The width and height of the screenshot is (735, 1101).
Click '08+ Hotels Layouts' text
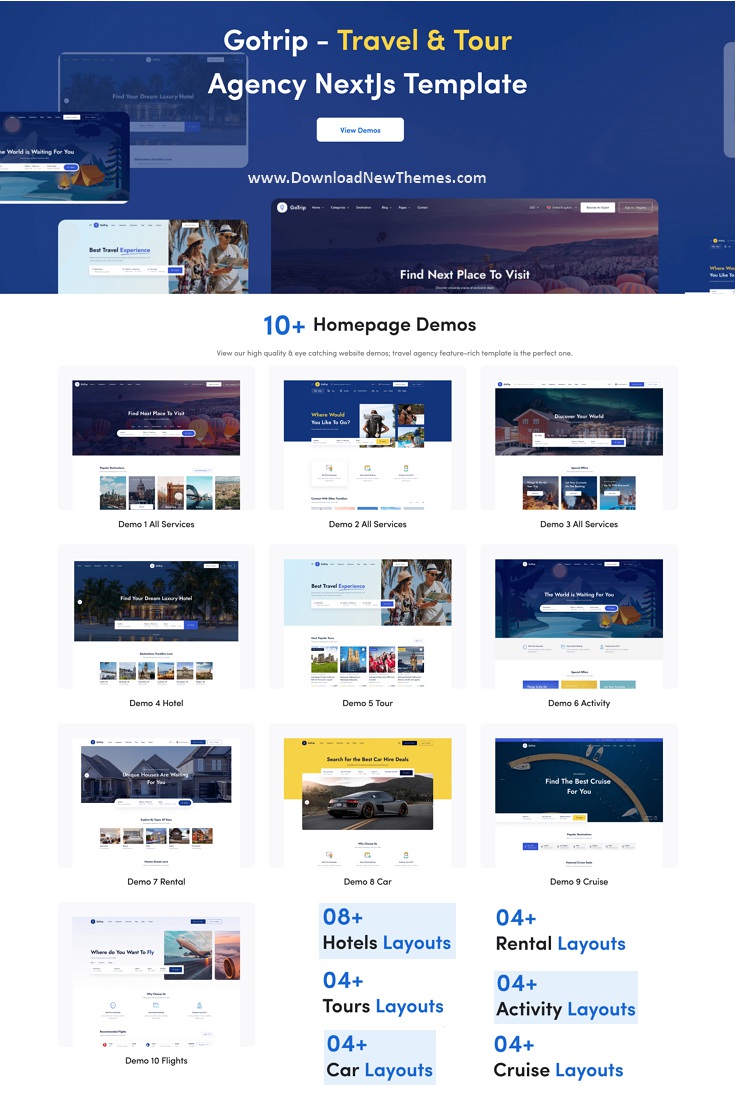point(387,930)
